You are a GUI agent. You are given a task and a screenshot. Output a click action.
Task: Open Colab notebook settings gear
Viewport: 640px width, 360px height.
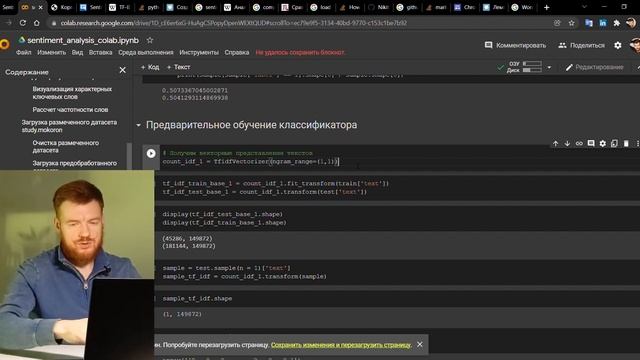click(x=618, y=45)
